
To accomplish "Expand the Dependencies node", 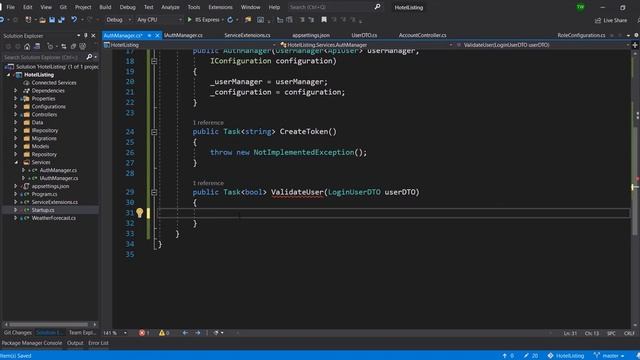I will point(16,91).
